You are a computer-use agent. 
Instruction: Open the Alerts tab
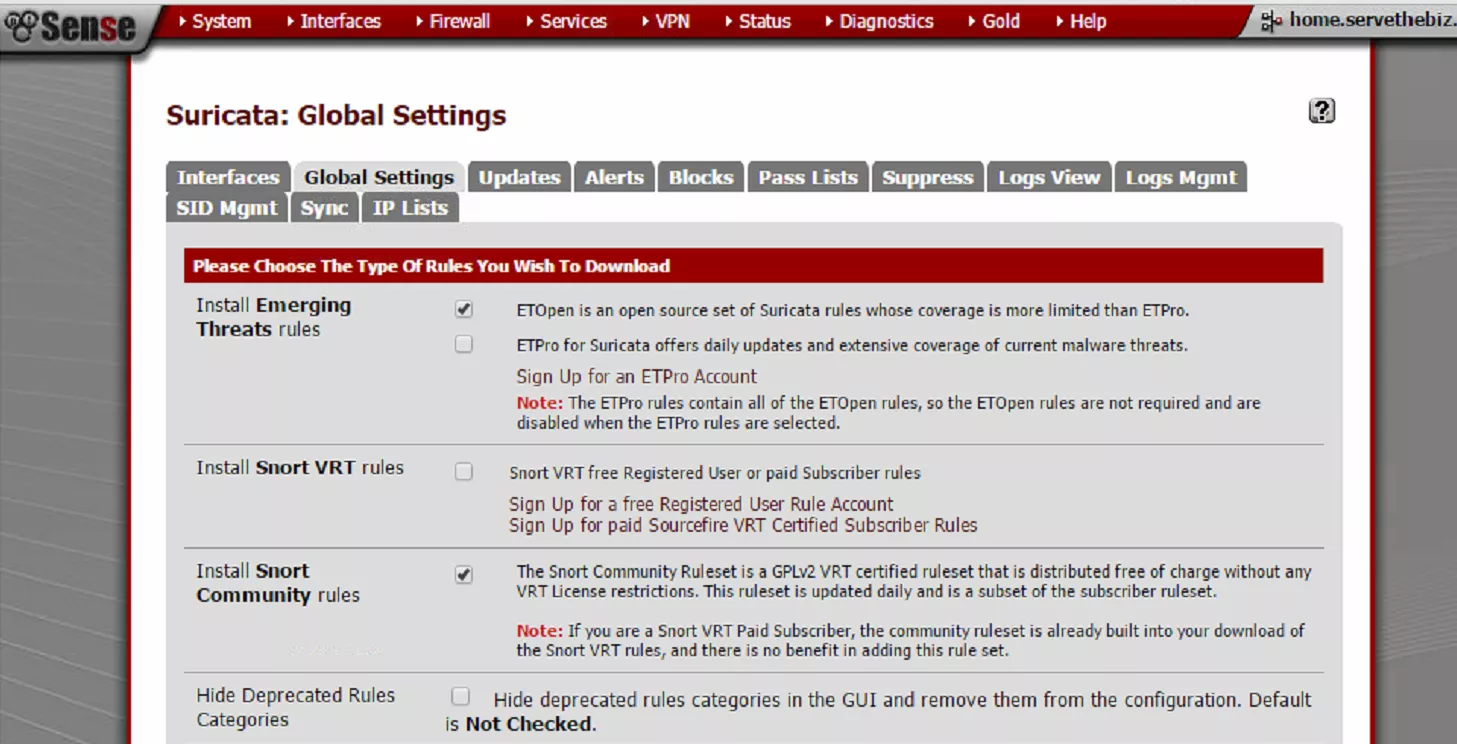point(614,177)
